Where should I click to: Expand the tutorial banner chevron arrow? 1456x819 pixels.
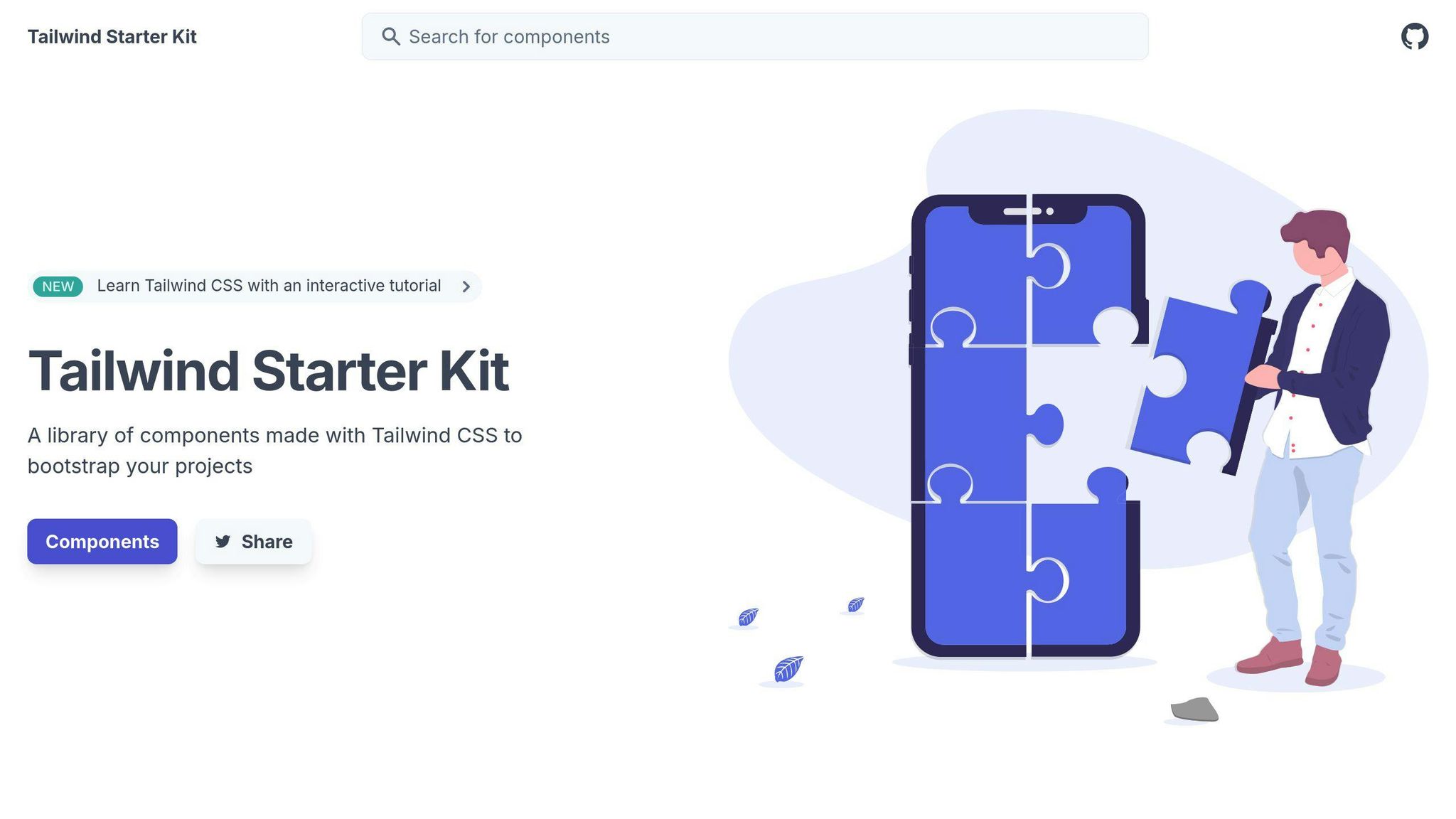tap(466, 287)
